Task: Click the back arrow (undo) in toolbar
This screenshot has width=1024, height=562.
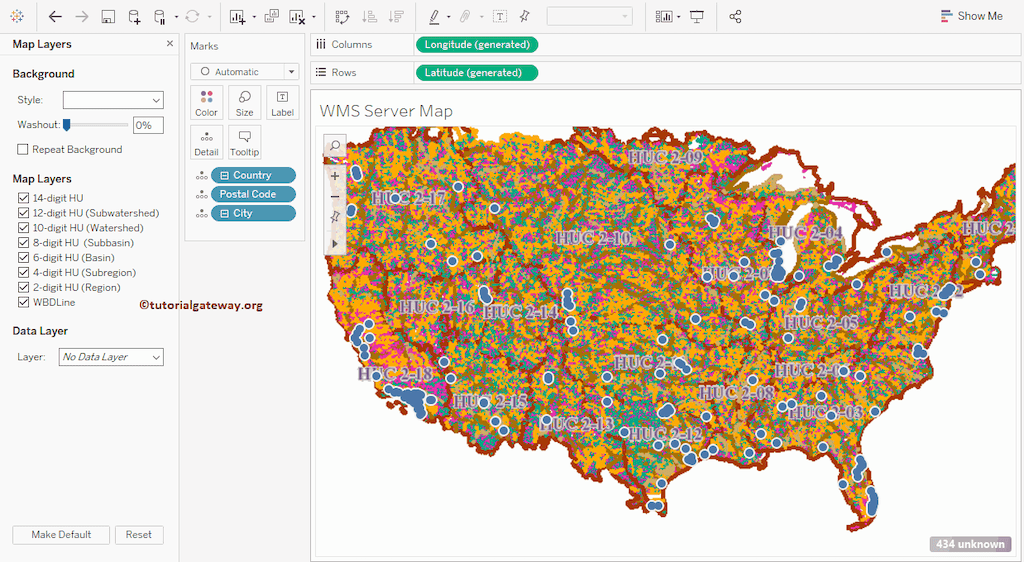Action: 55,17
